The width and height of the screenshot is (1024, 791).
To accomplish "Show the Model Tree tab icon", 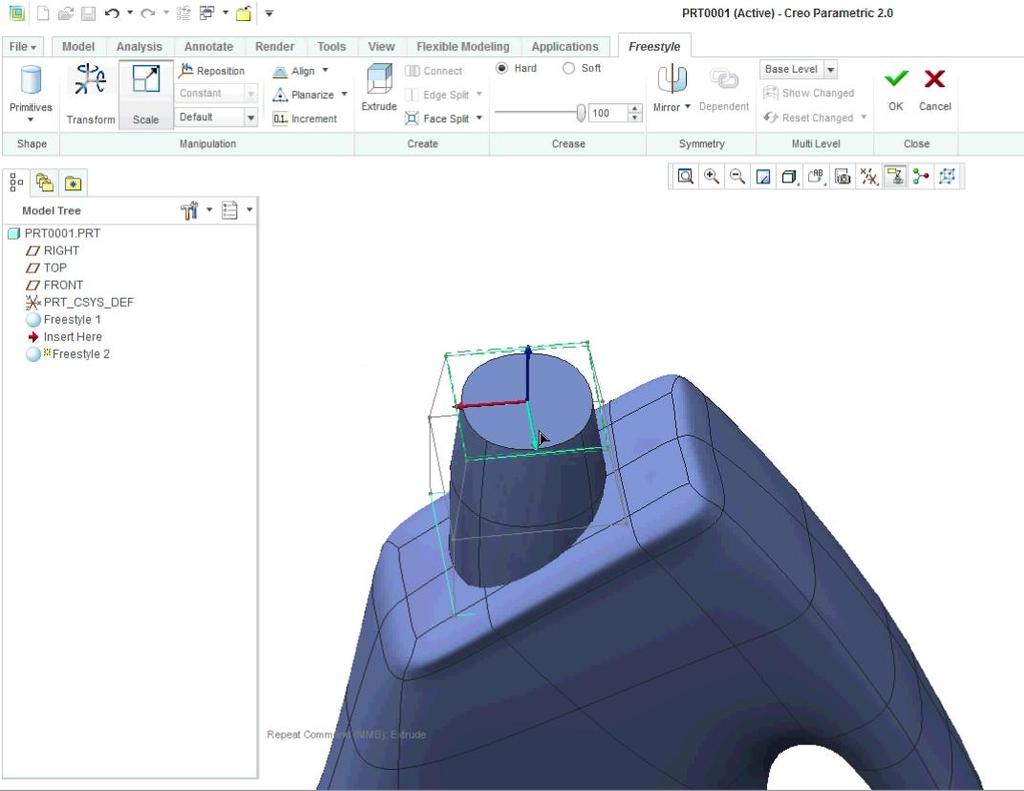I will click(16, 183).
